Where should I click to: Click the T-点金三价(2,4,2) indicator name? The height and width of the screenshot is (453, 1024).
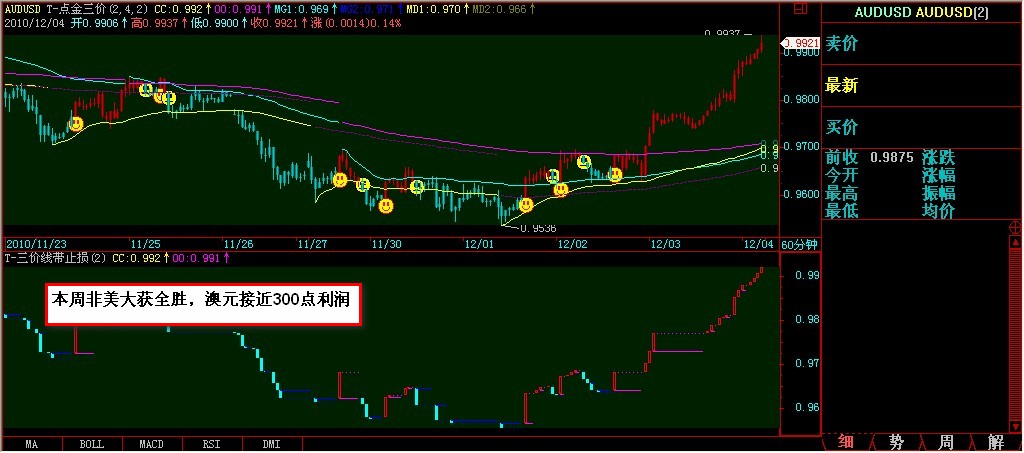97,10
